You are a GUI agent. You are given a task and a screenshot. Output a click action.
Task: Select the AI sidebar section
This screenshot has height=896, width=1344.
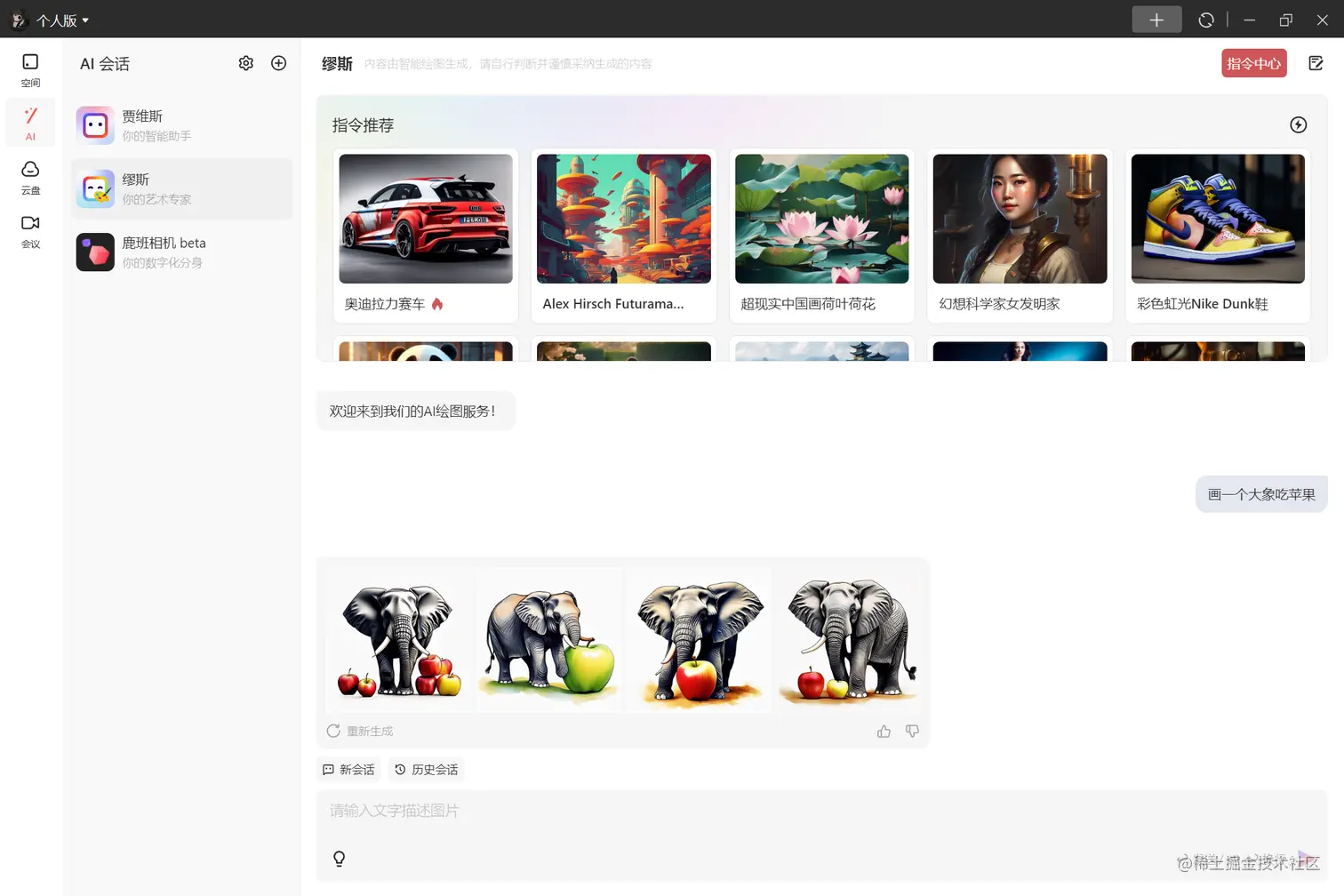30,124
